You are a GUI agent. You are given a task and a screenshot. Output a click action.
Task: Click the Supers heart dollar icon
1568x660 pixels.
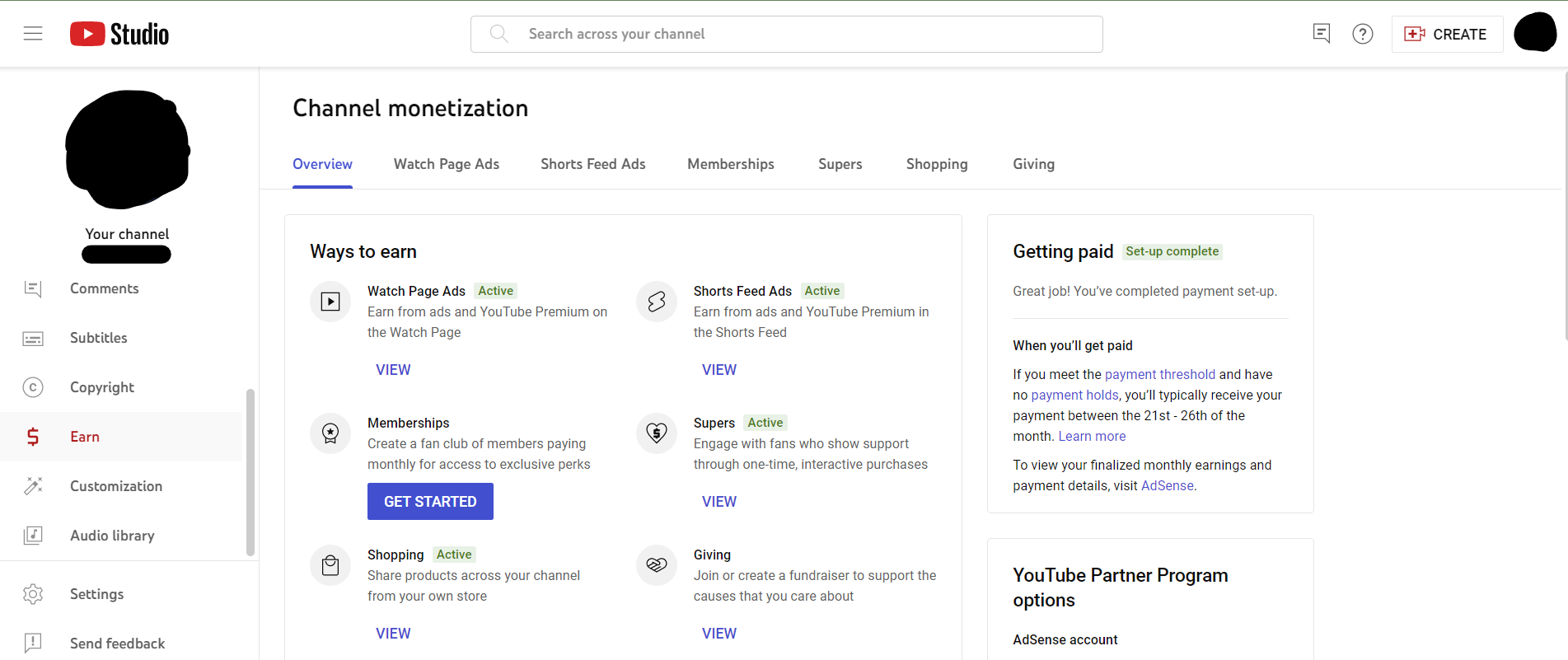pyautogui.click(x=657, y=433)
